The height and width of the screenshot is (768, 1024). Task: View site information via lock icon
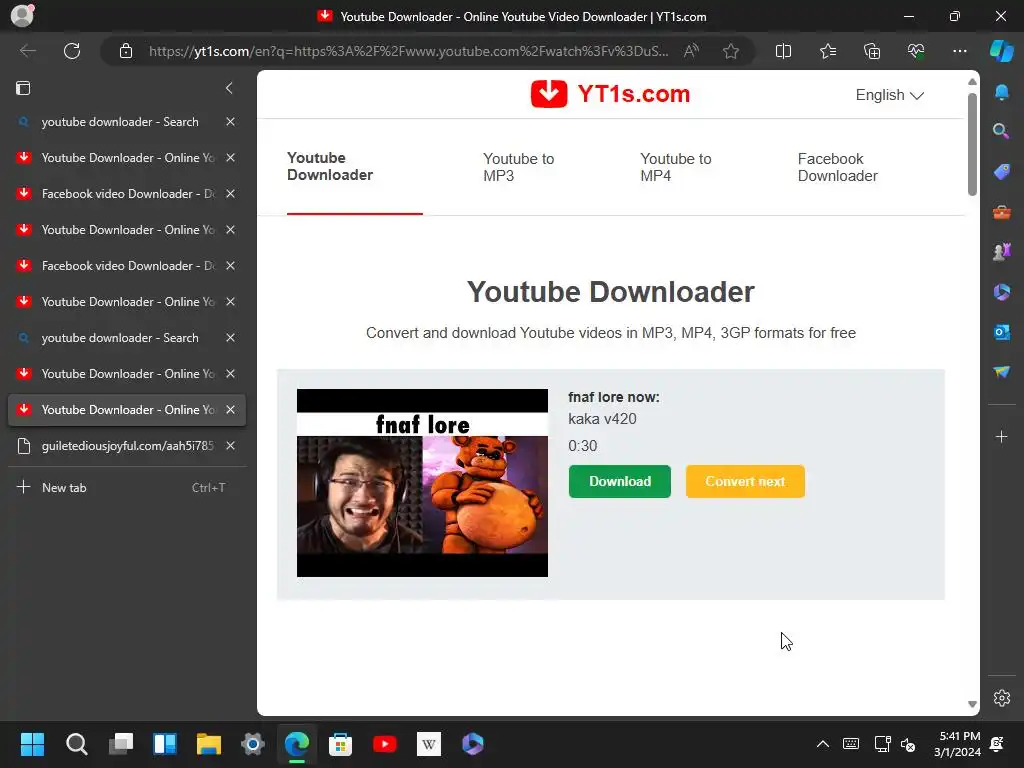(126, 51)
